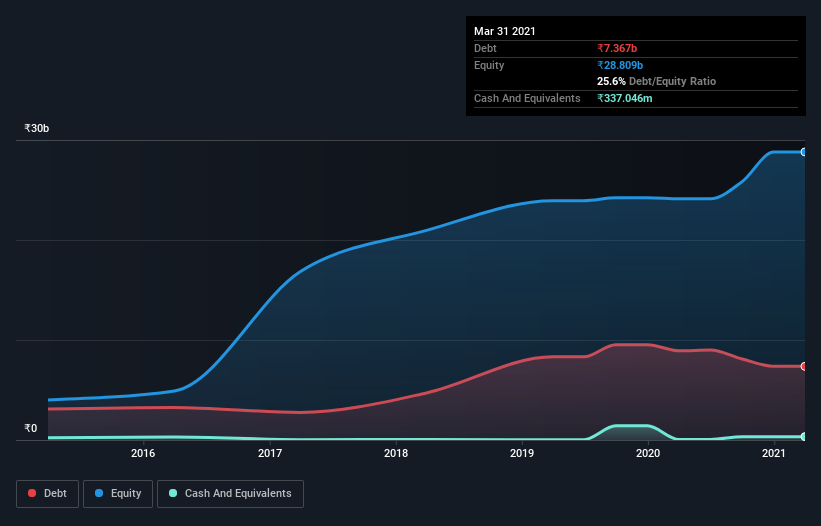This screenshot has width=821, height=526.
Task: Select the Debt line end marker
Action: (804, 366)
